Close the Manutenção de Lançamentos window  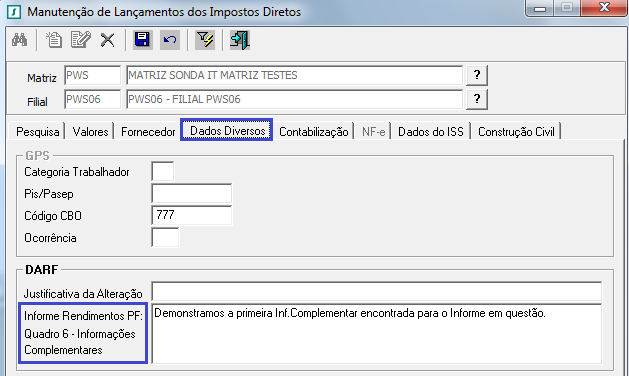(604, 8)
